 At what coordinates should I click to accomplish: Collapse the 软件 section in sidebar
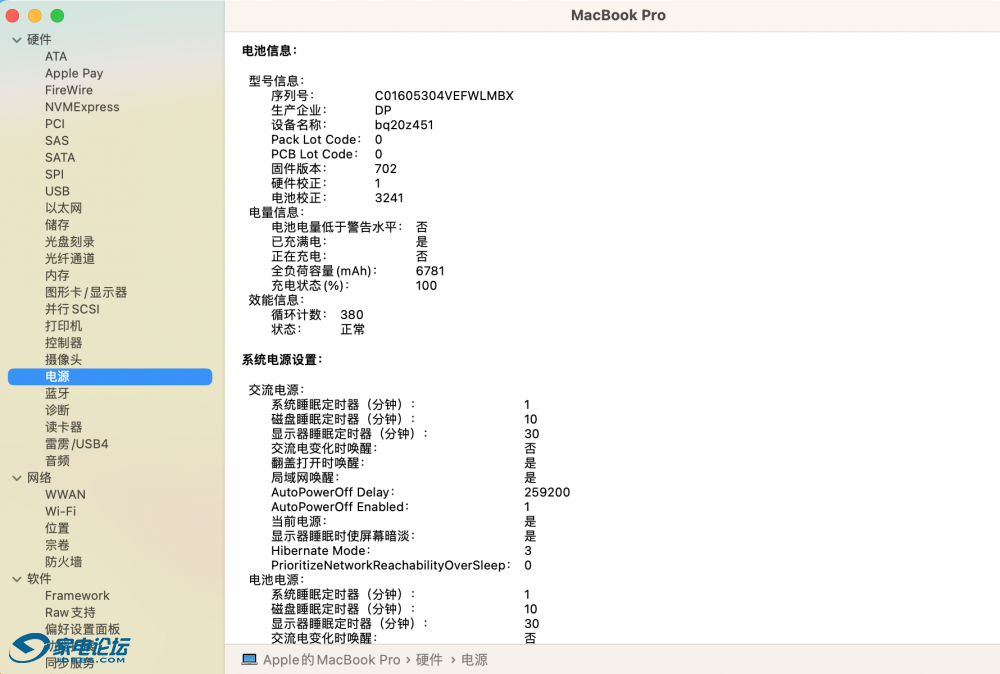tap(17, 579)
